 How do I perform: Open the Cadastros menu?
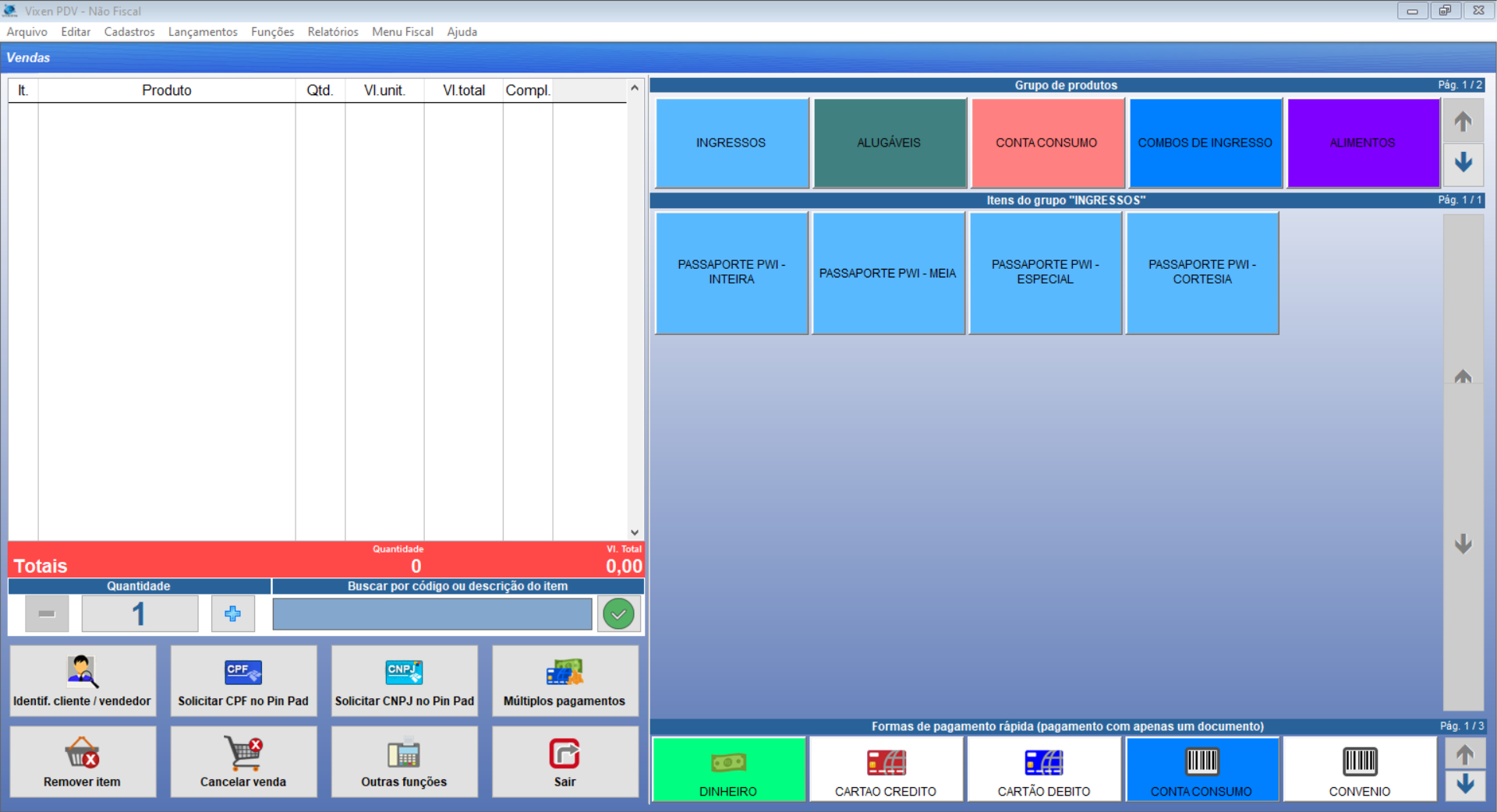129,32
